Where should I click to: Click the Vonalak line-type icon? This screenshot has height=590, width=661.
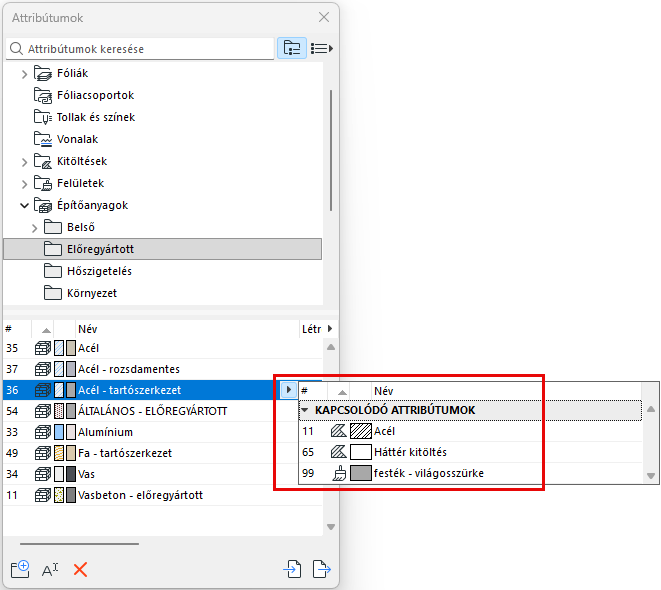click(x=43, y=139)
